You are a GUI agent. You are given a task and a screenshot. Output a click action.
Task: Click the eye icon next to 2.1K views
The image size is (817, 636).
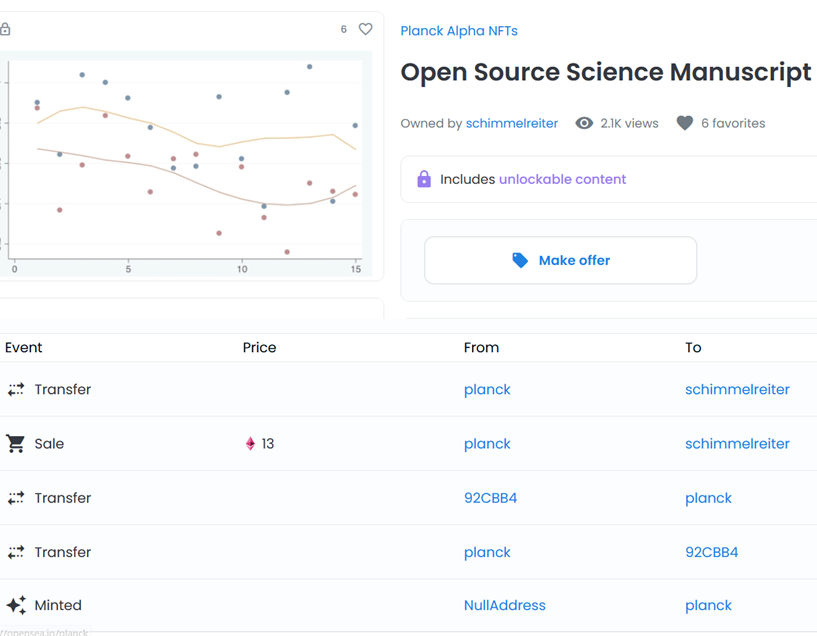tap(584, 123)
